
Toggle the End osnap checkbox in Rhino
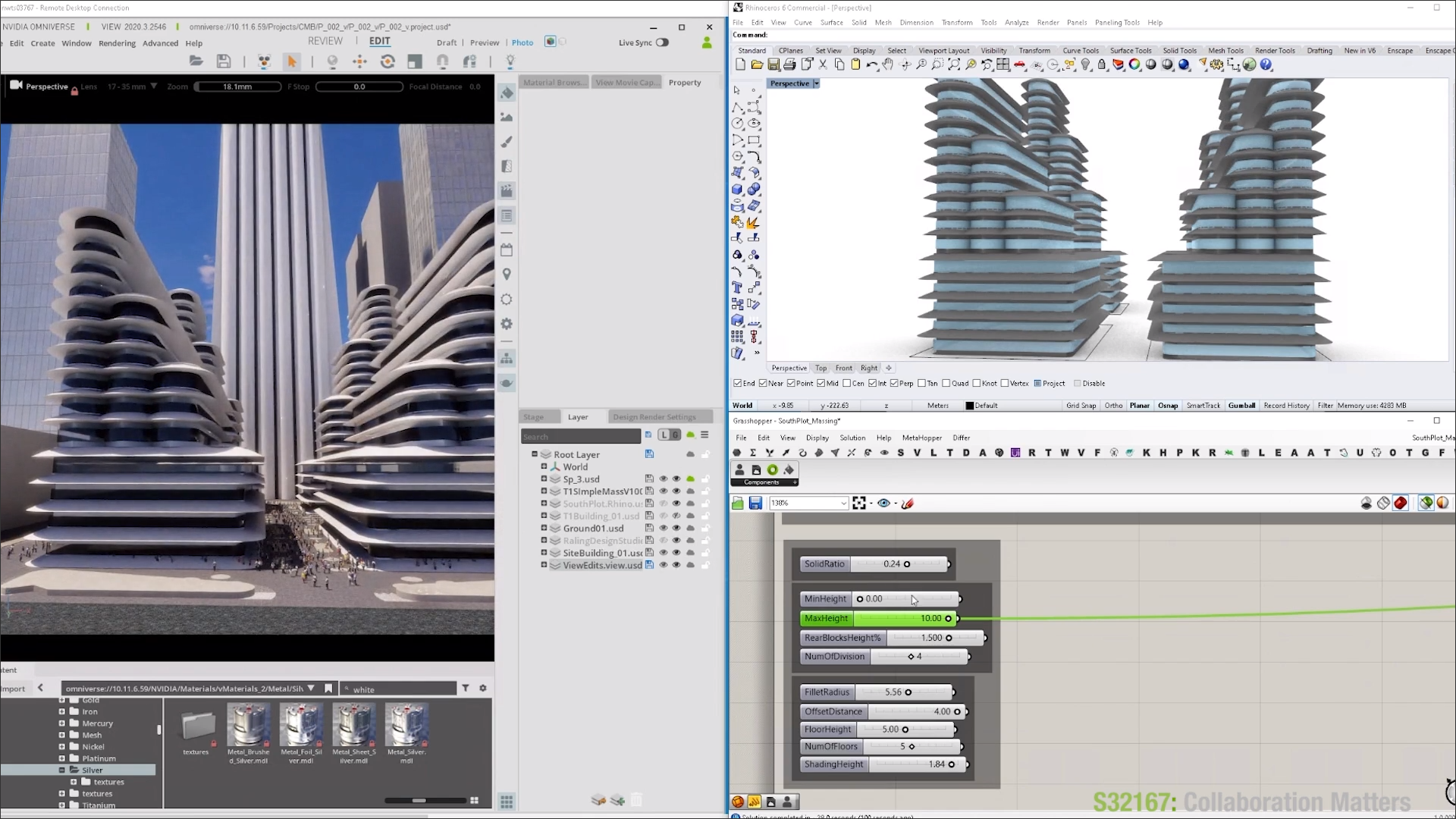pos(738,384)
